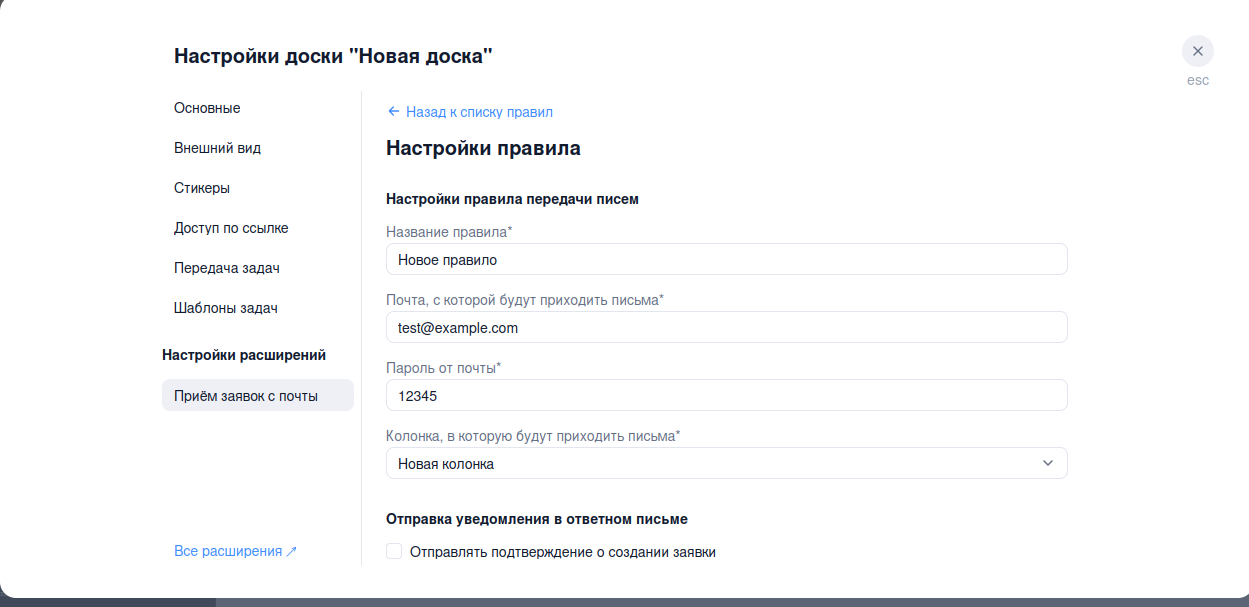Click the esc hint under close button
The width and height of the screenshot is (1249, 607).
(1197, 80)
